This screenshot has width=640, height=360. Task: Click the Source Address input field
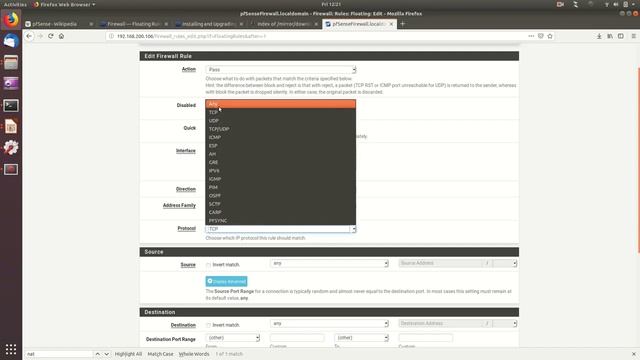coord(440,263)
